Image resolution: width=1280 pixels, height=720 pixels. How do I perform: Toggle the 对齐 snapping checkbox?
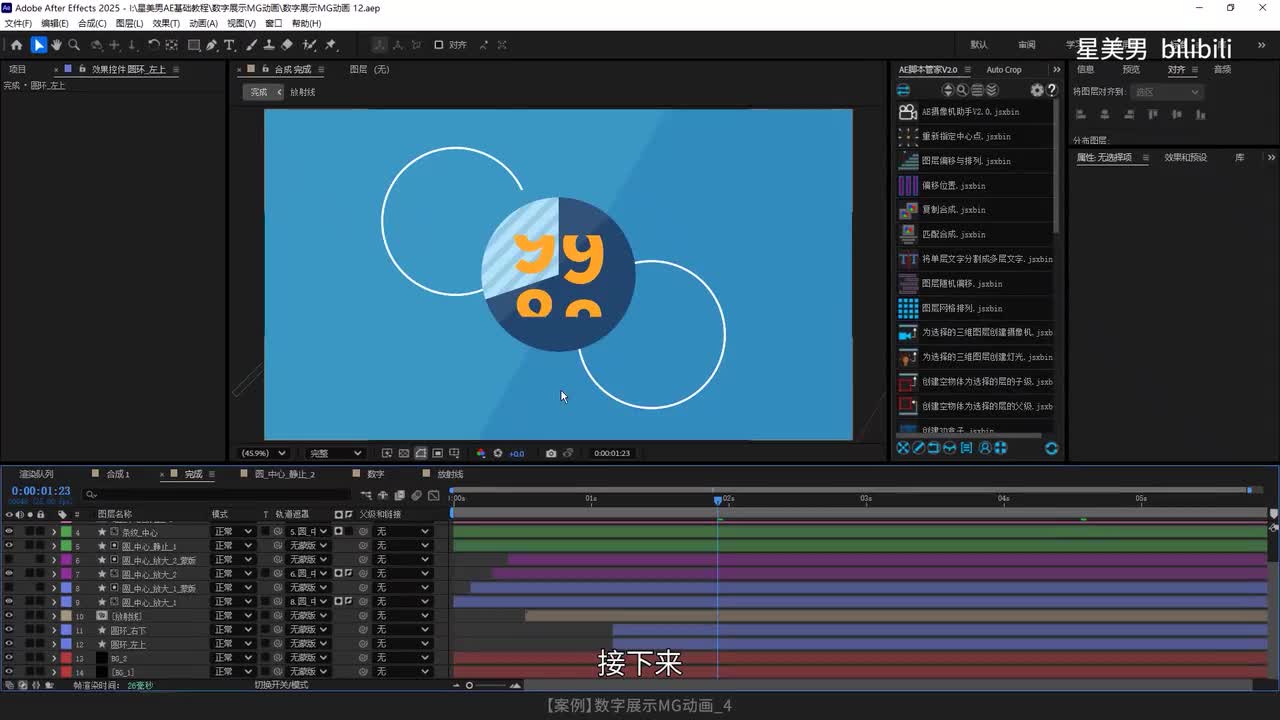click(439, 45)
